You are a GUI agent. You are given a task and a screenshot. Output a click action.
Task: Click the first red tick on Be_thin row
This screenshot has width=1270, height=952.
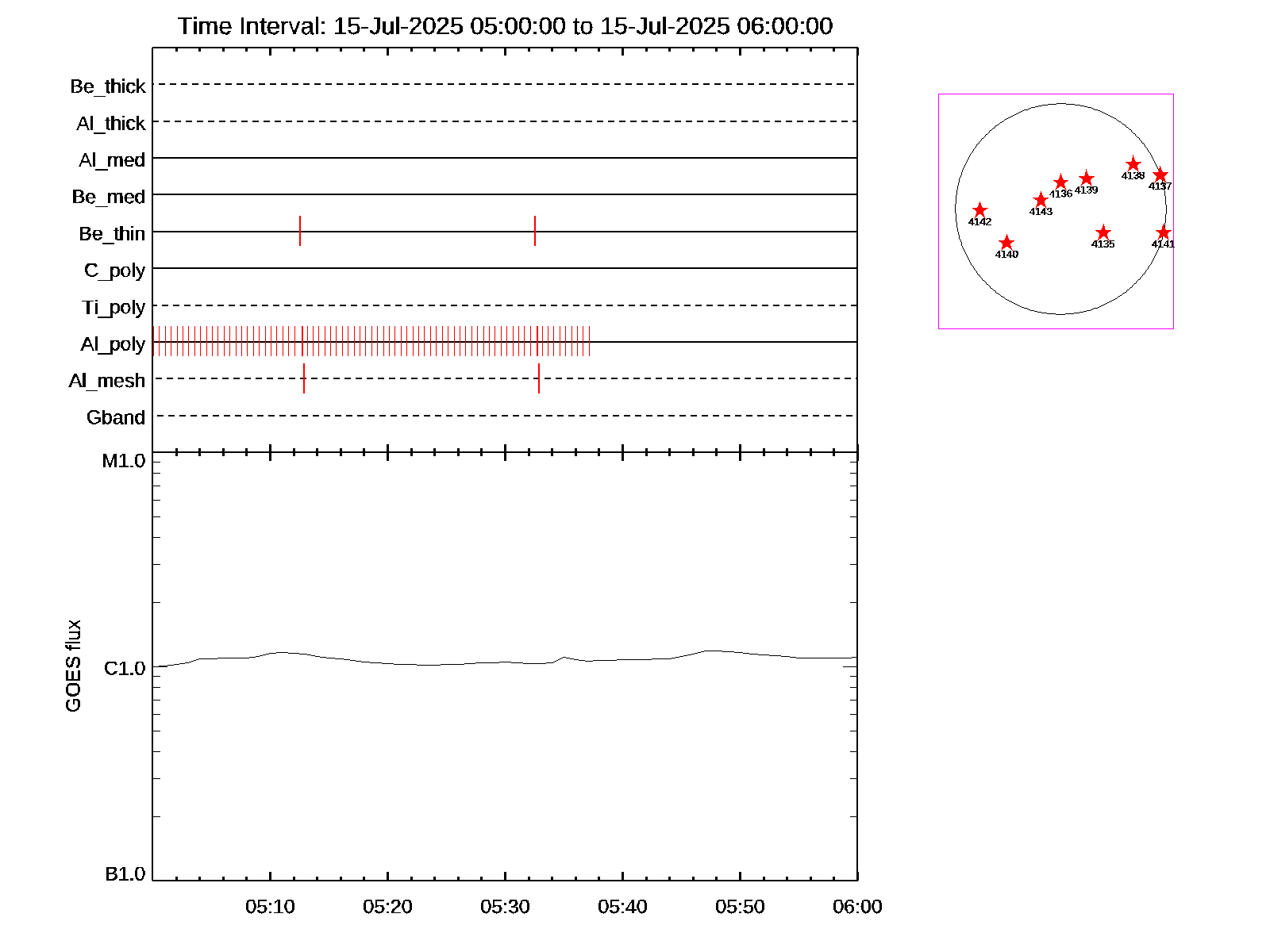click(300, 231)
